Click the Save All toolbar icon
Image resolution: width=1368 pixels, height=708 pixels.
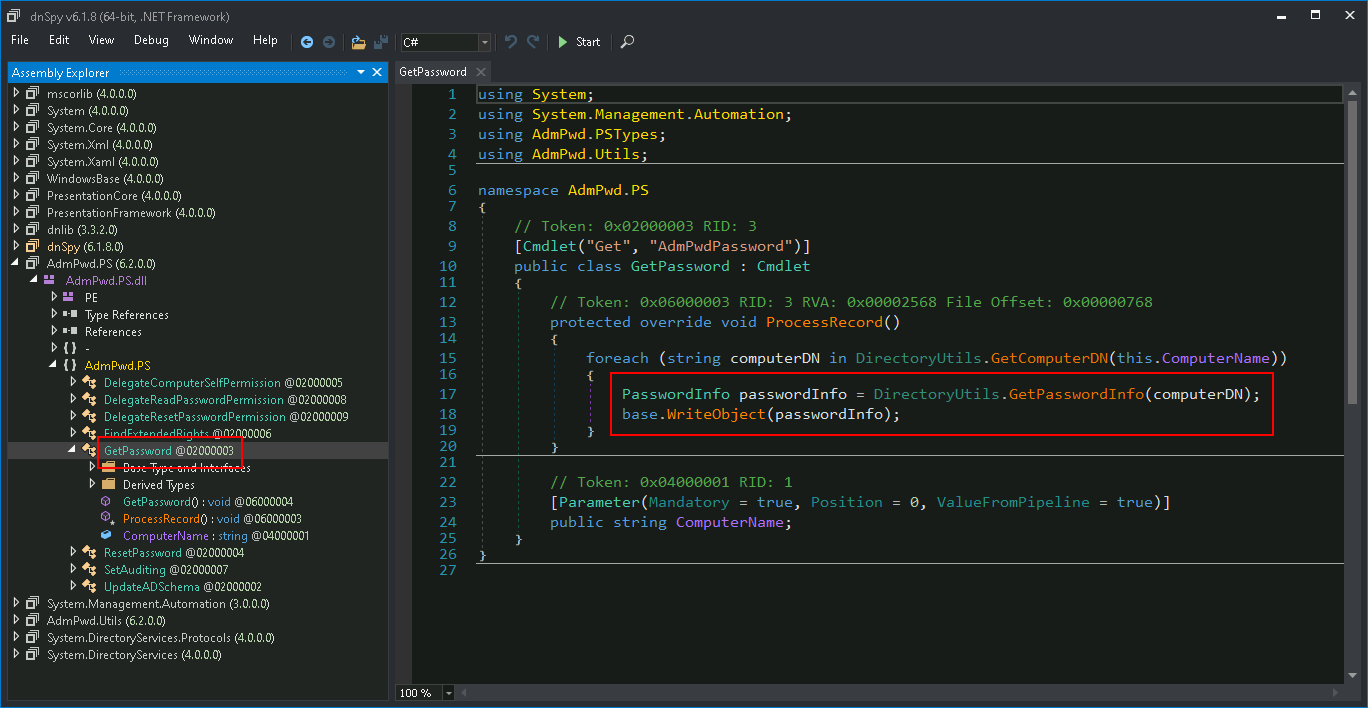380,42
